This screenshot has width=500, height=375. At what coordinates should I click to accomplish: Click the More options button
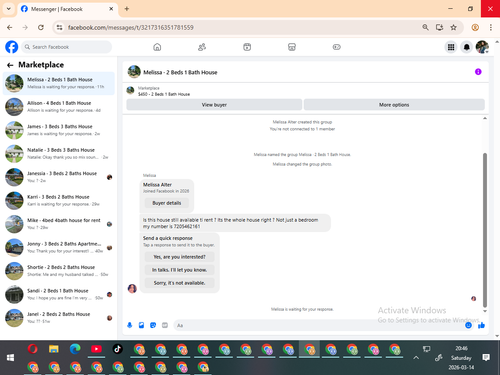click(x=394, y=105)
